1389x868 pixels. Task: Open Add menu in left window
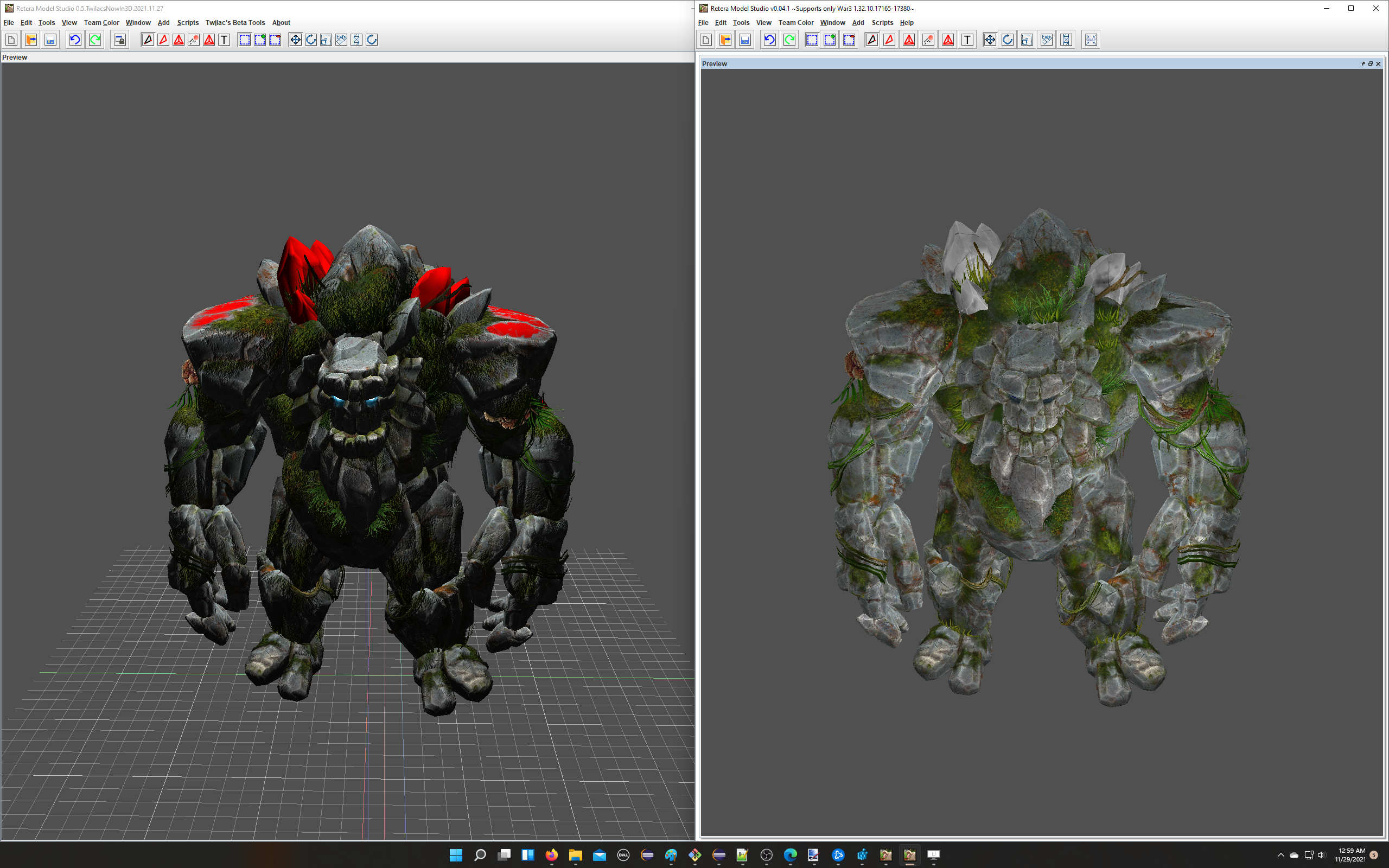click(164, 23)
